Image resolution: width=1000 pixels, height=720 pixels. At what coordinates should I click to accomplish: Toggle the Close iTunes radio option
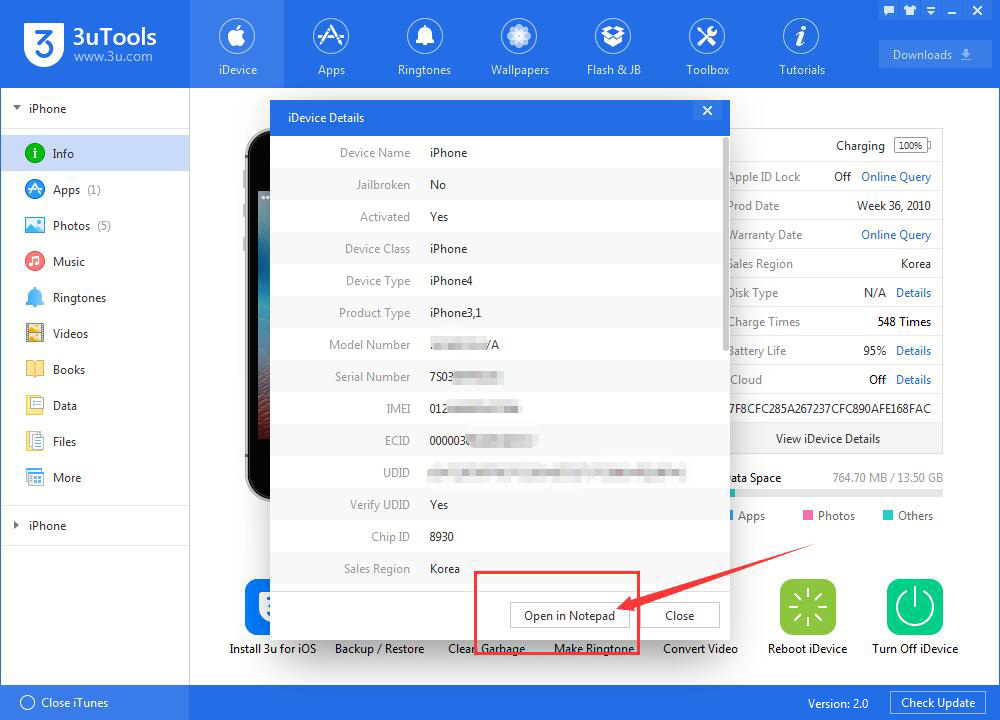[x=27, y=703]
